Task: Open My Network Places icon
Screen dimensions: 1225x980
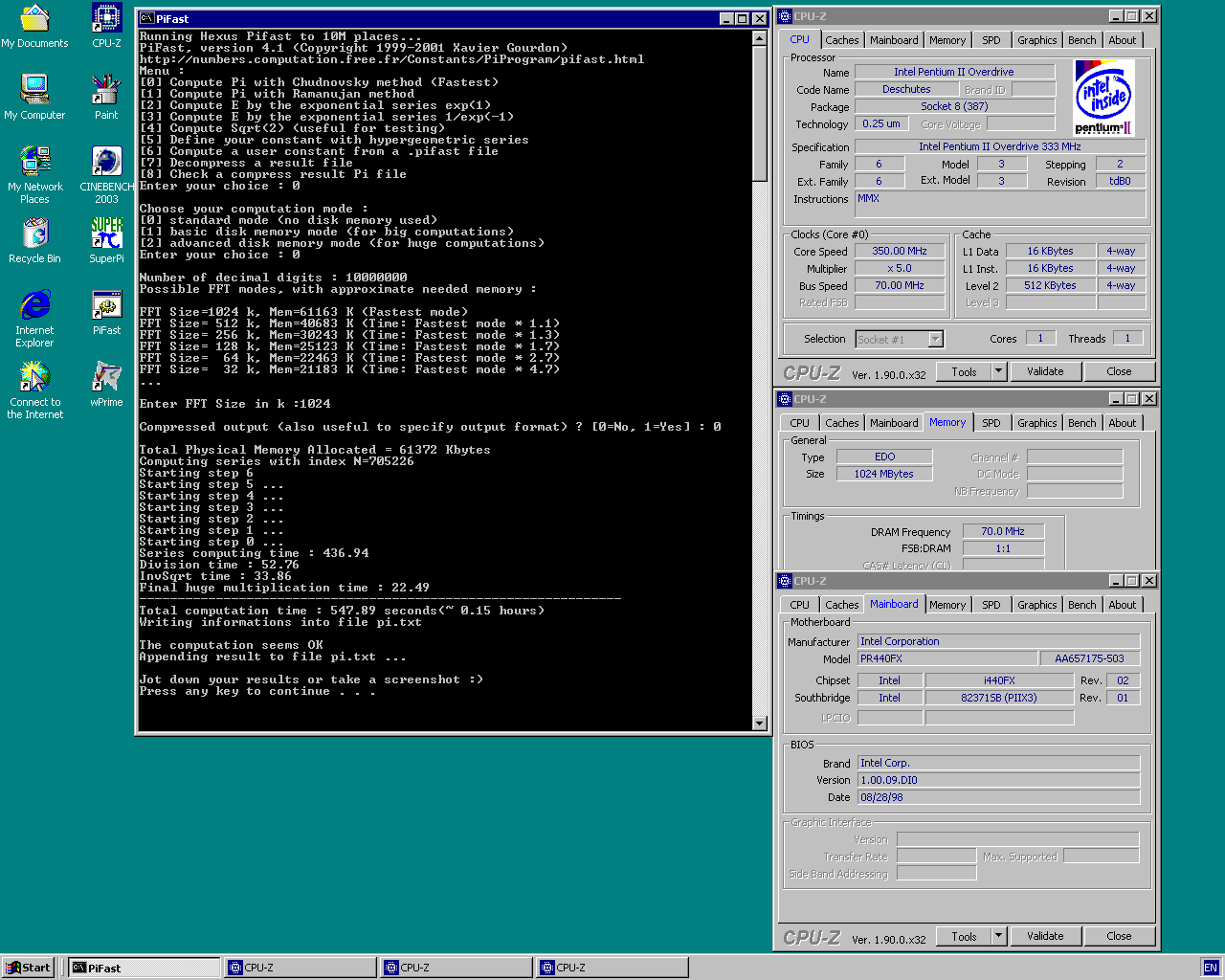Action: [34, 175]
